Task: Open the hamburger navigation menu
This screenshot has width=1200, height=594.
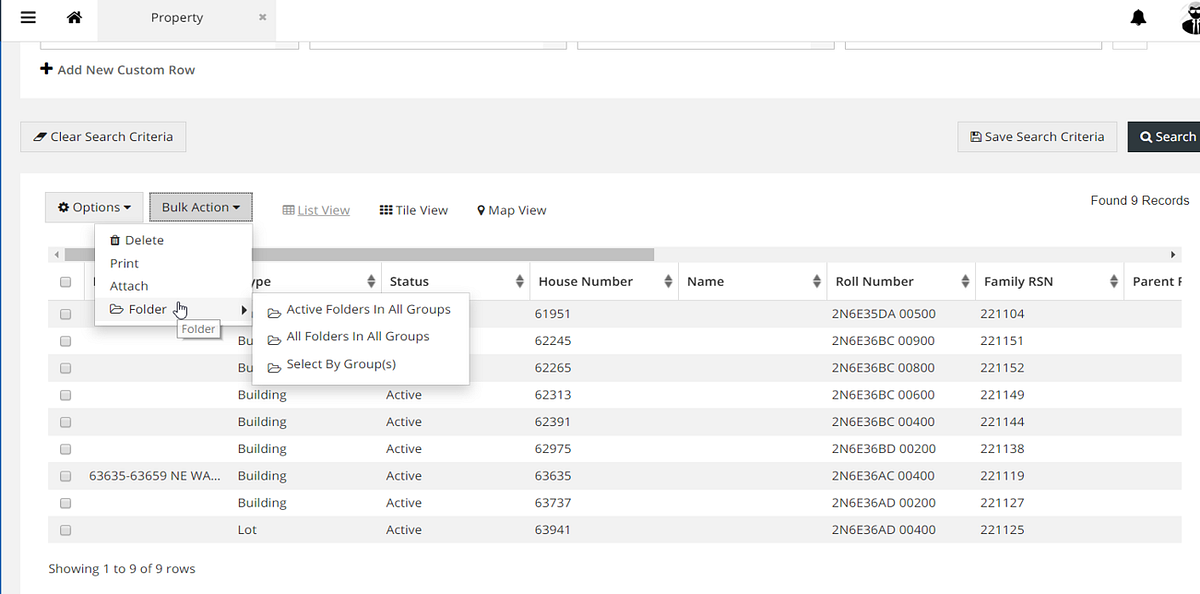Action: pyautogui.click(x=27, y=18)
